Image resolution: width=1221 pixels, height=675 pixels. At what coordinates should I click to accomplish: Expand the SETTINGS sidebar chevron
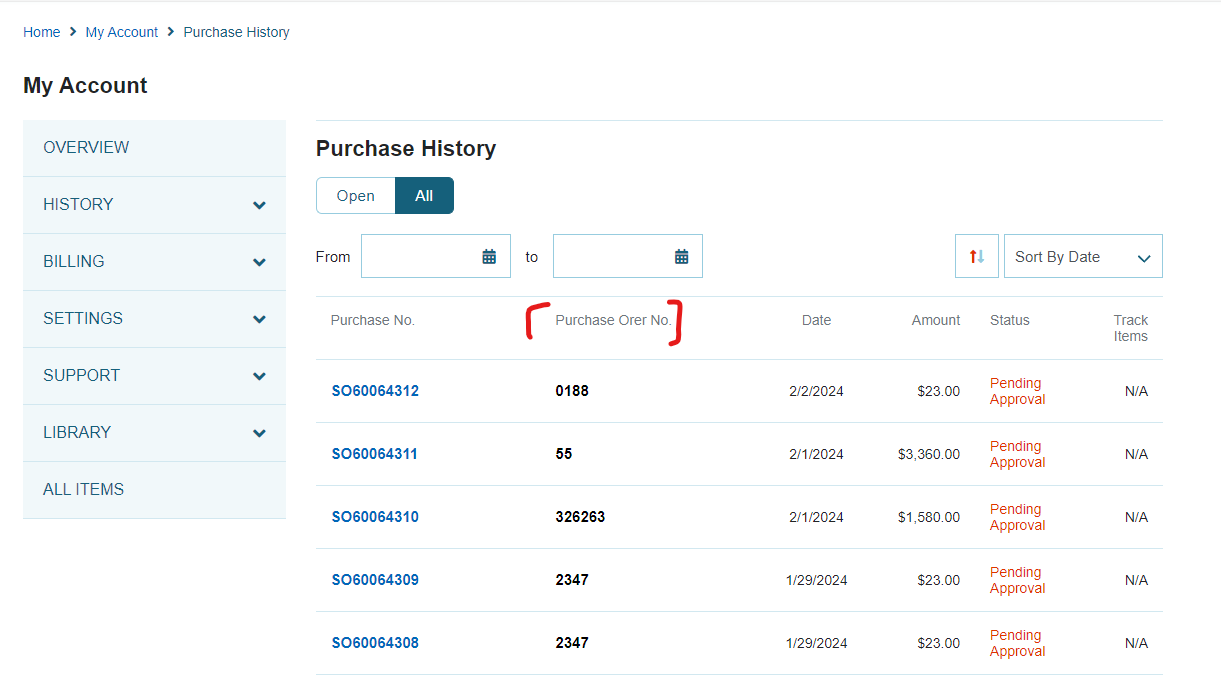[x=259, y=319]
